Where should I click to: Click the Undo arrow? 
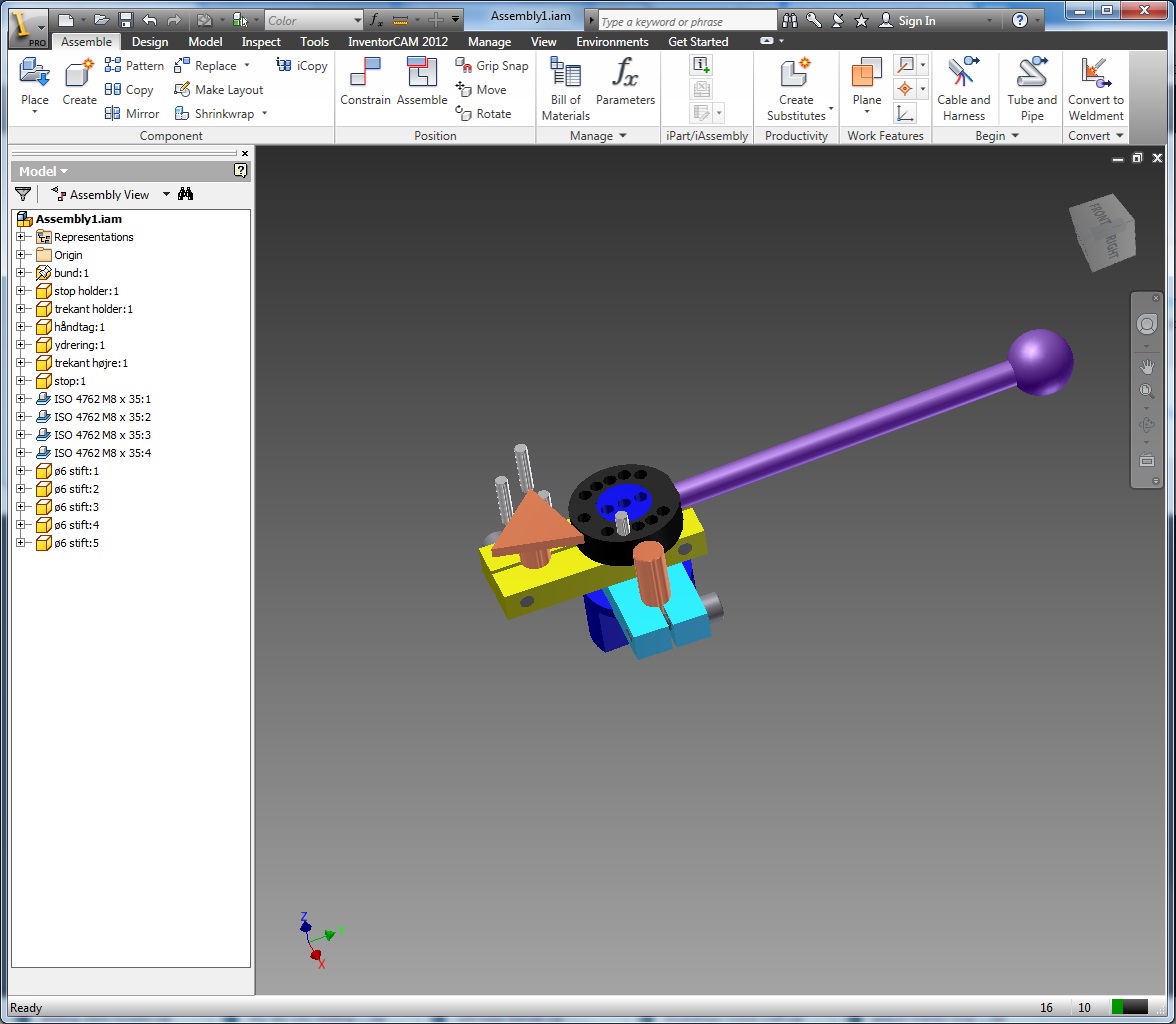click(150, 20)
